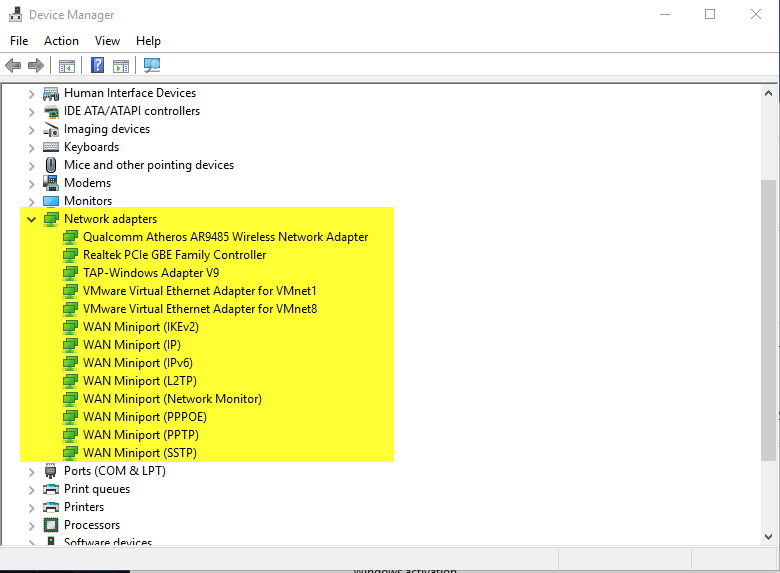The image size is (780, 573).
Task: Expand the Keyboards node
Action: coord(31,148)
